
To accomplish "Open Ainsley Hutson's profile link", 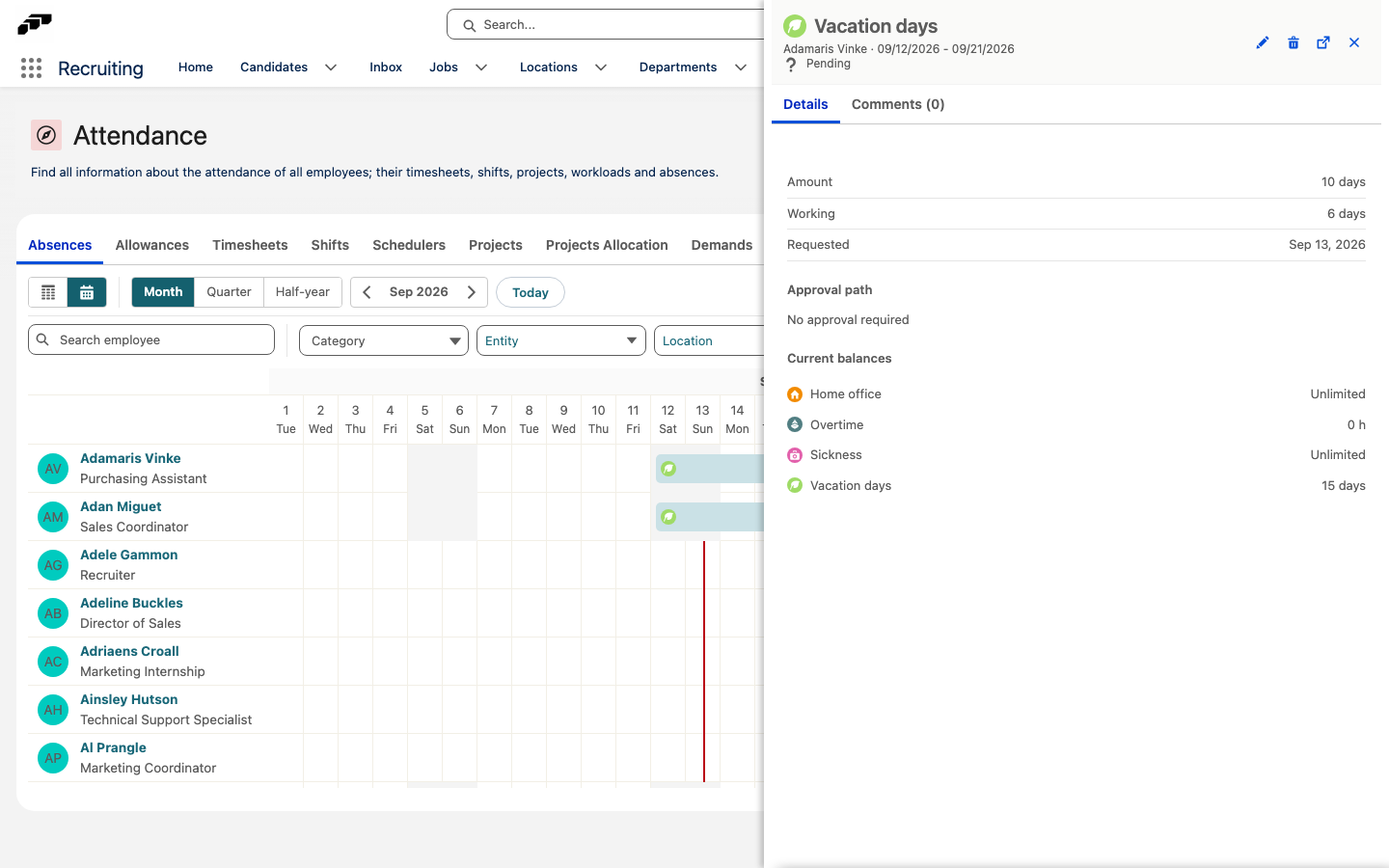I will [x=129, y=700].
